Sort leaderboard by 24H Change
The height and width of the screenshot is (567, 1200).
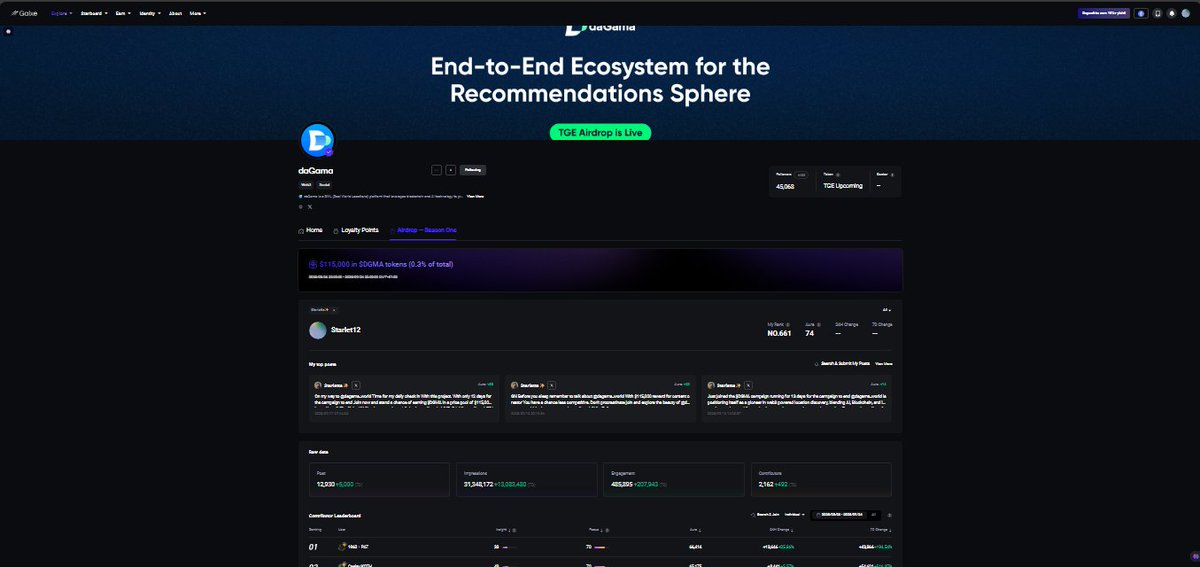782,530
